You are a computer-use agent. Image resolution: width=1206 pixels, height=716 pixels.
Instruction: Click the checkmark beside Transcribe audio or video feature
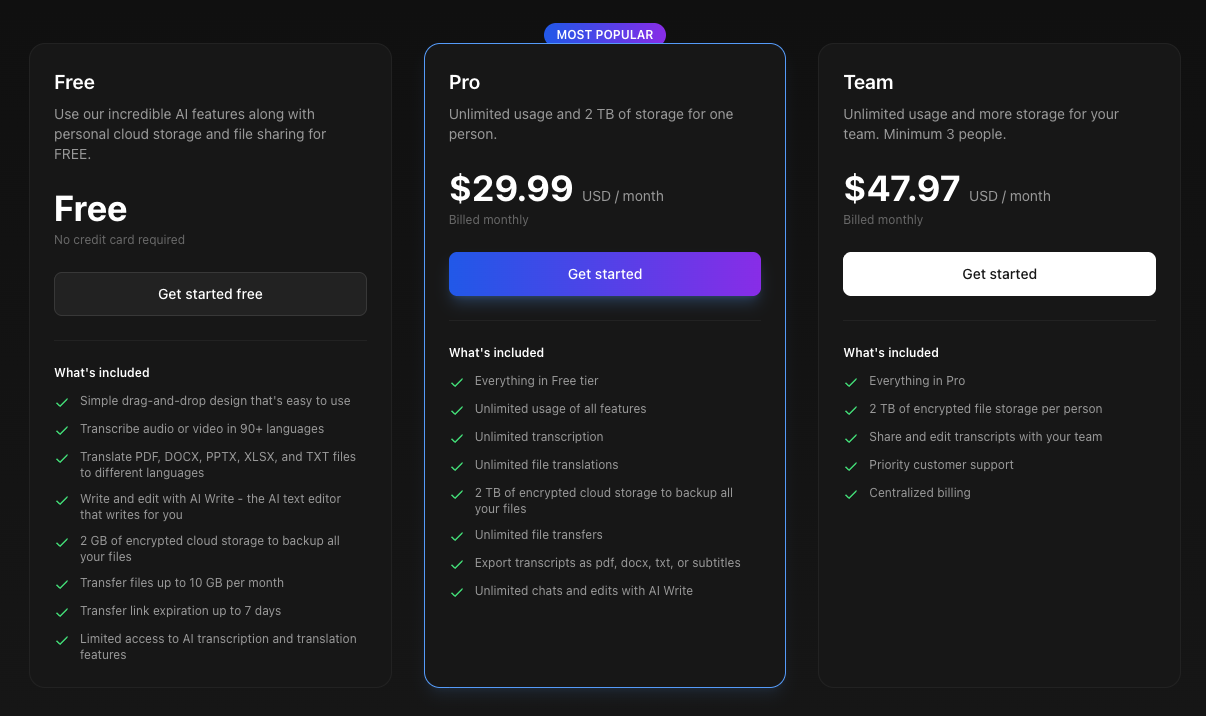62,429
